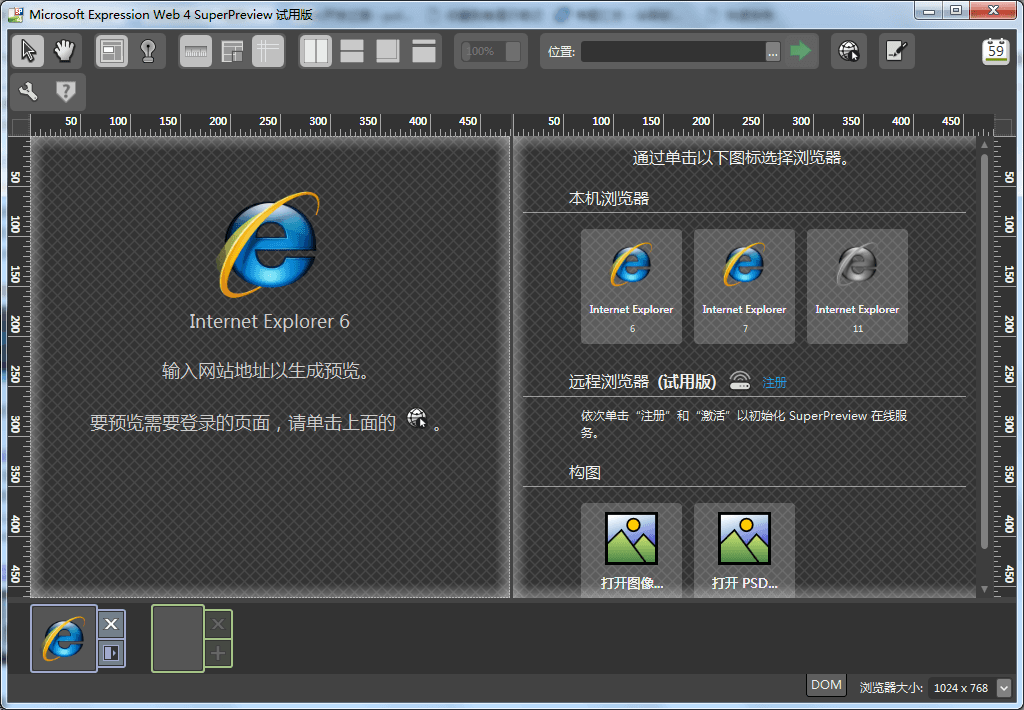Screen dimensions: 1024x710
Task: Switch to the Internet Explorer 6 thumbnail tab
Action: click(63, 637)
